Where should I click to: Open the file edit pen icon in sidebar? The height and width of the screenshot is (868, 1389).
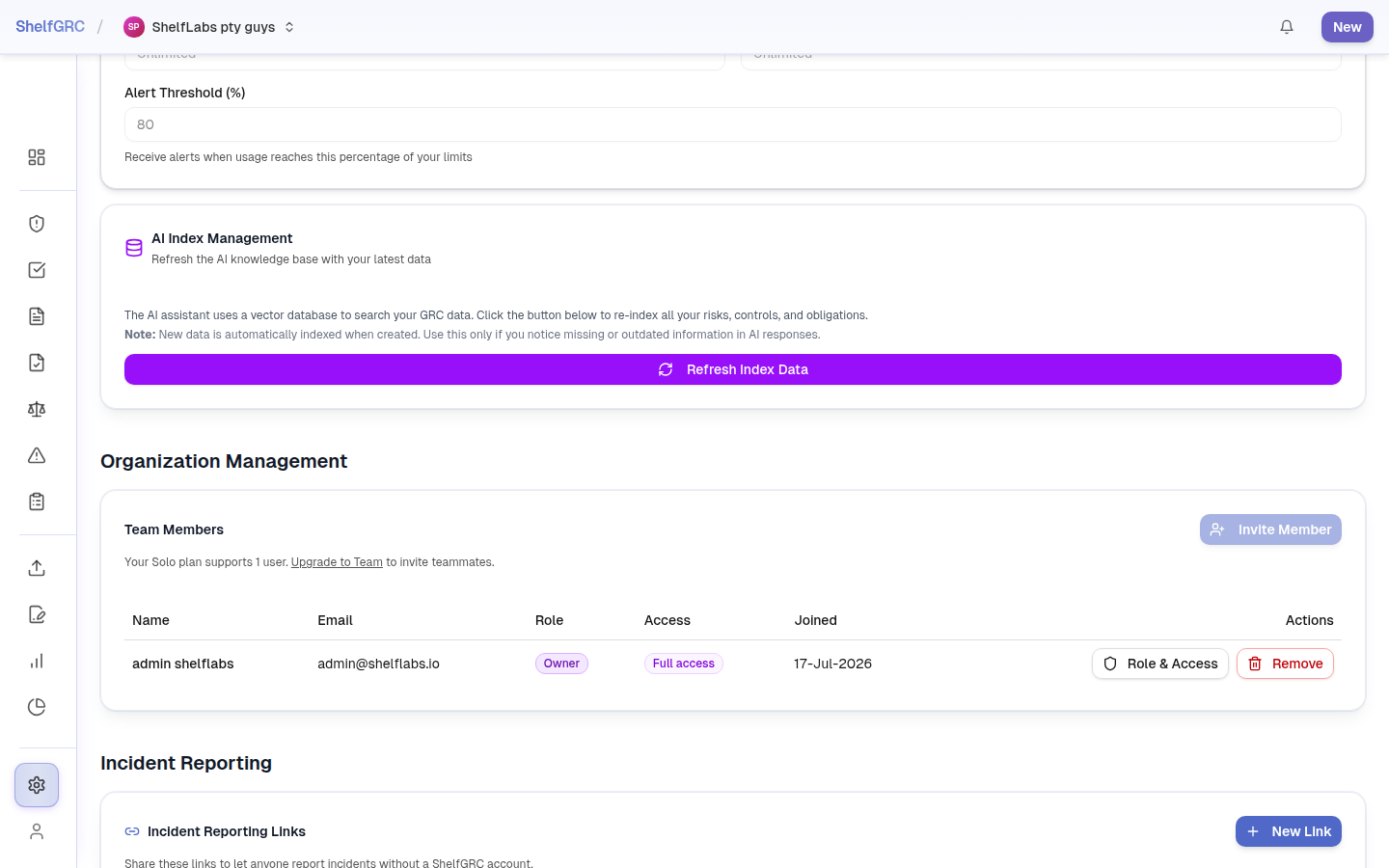tap(37, 614)
